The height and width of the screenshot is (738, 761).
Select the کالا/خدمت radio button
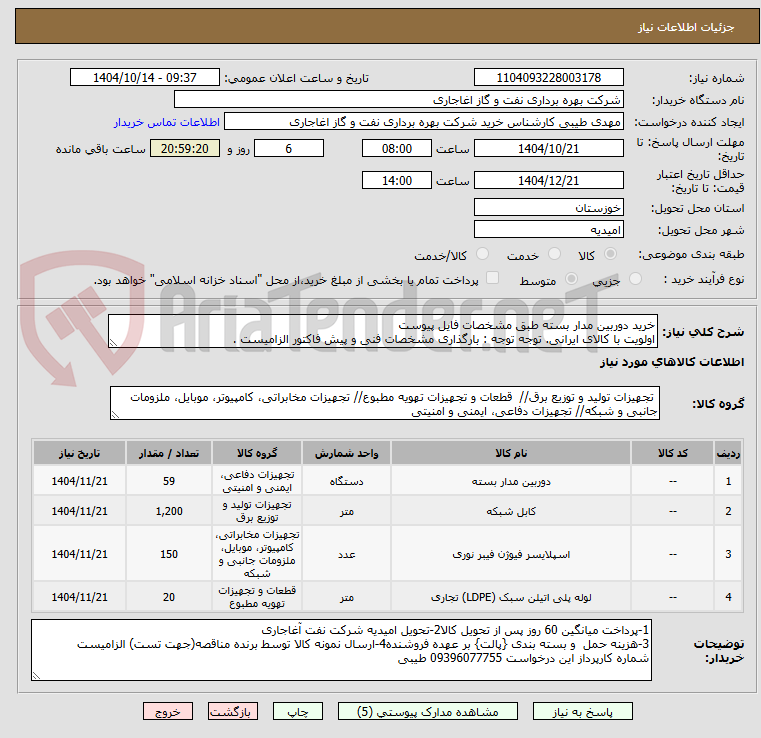(482, 254)
